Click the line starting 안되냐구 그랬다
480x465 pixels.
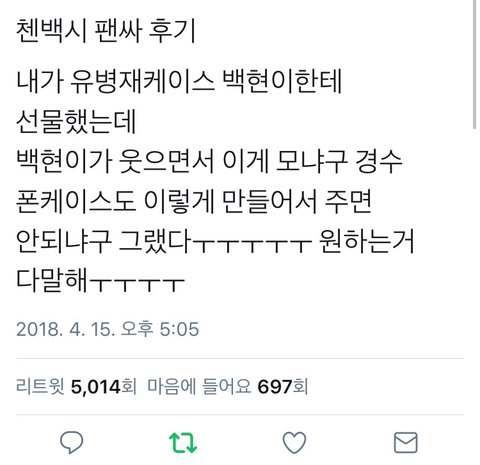click(215, 241)
